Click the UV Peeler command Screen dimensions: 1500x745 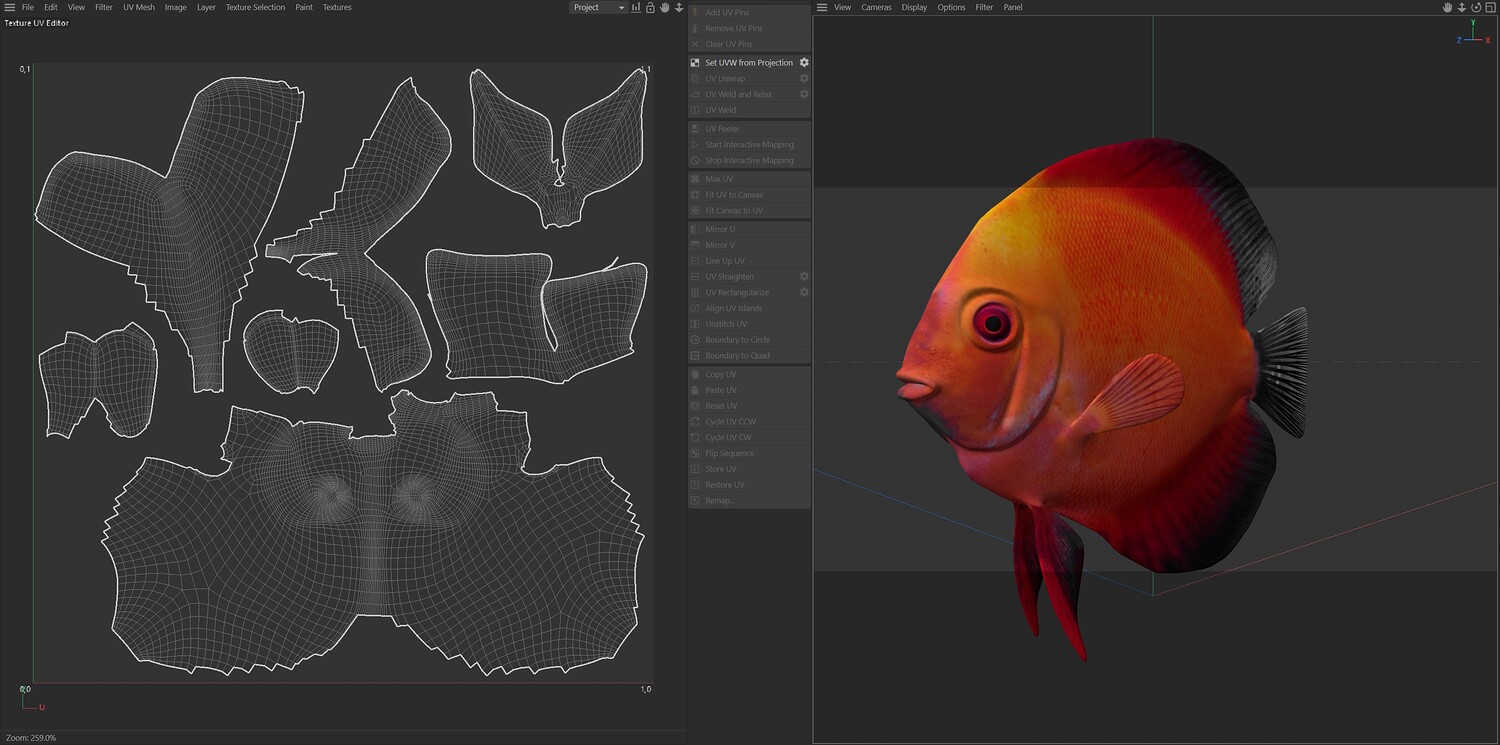coord(749,129)
